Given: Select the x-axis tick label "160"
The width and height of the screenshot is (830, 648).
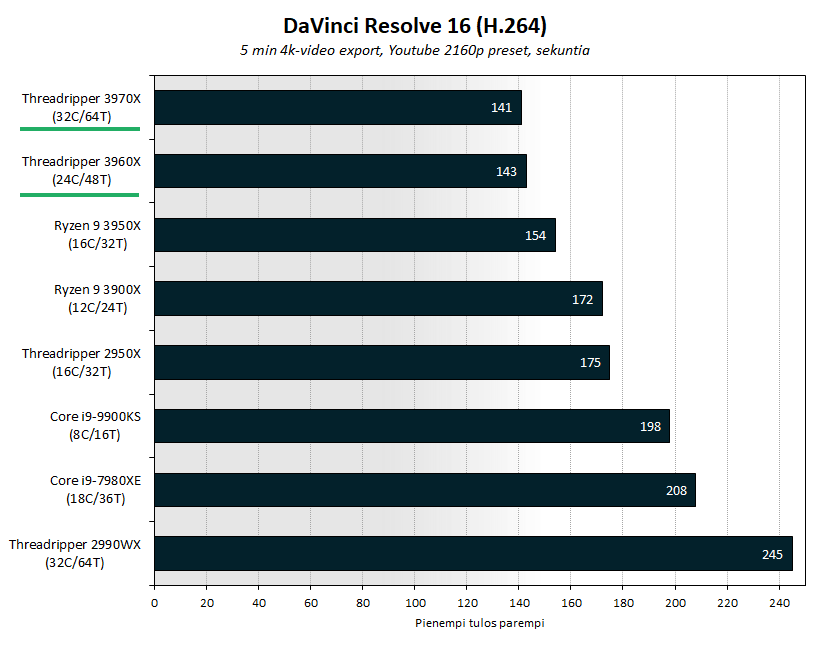Looking at the screenshot, I should [571, 603].
